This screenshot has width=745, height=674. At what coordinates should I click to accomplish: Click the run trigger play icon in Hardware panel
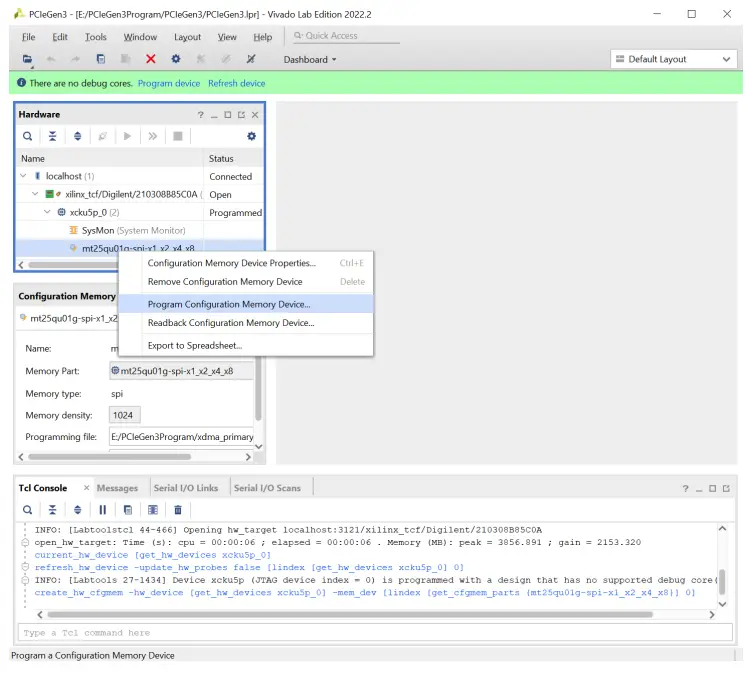[x=127, y=136]
